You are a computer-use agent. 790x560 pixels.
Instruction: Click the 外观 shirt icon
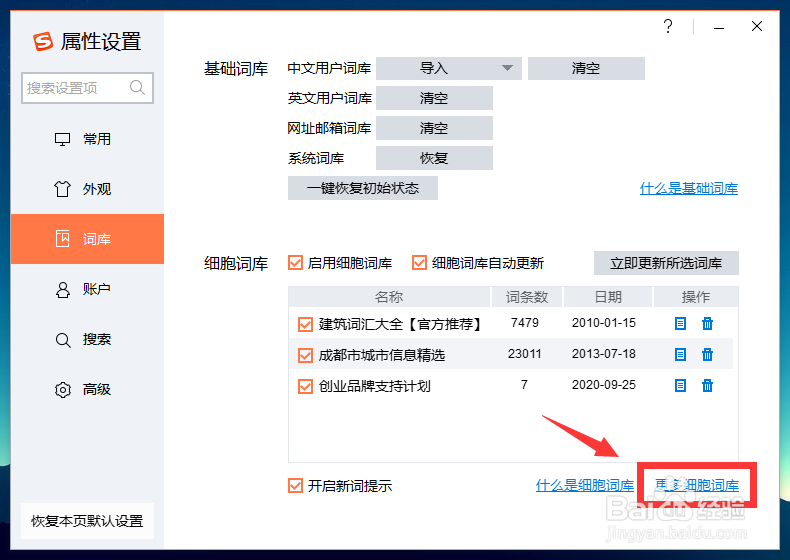(x=62, y=189)
